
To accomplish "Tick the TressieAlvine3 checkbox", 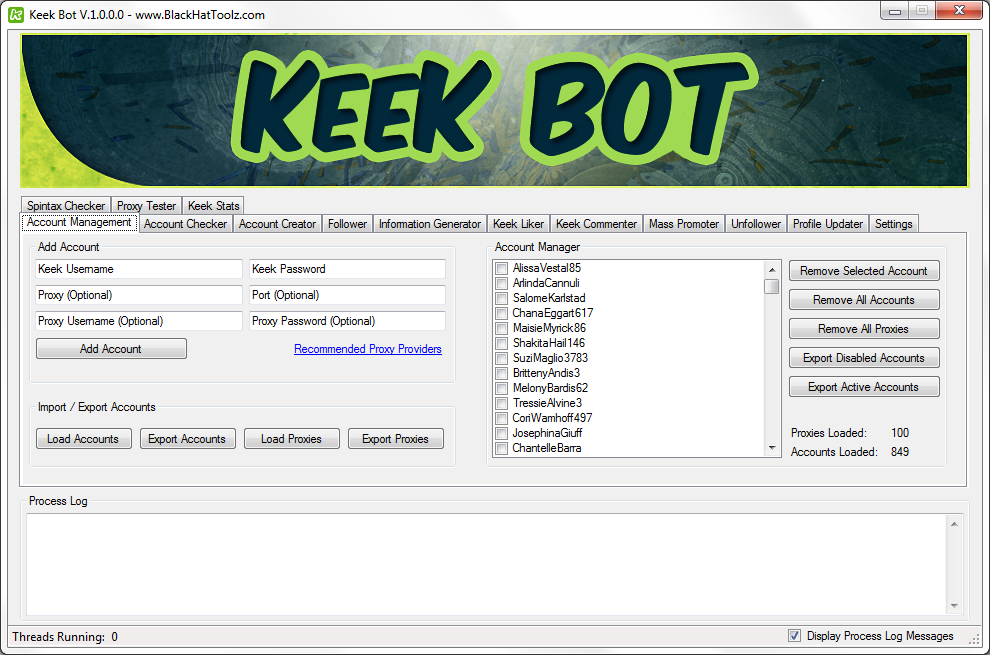I will (x=501, y=403).
